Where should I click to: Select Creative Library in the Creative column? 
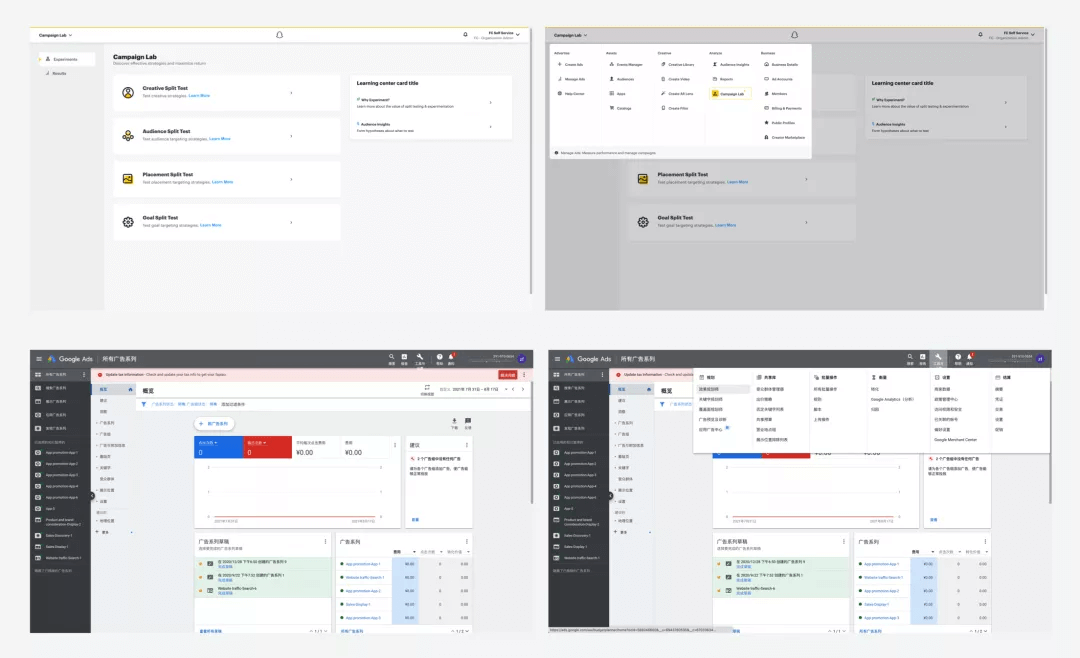tap(678, 65)
